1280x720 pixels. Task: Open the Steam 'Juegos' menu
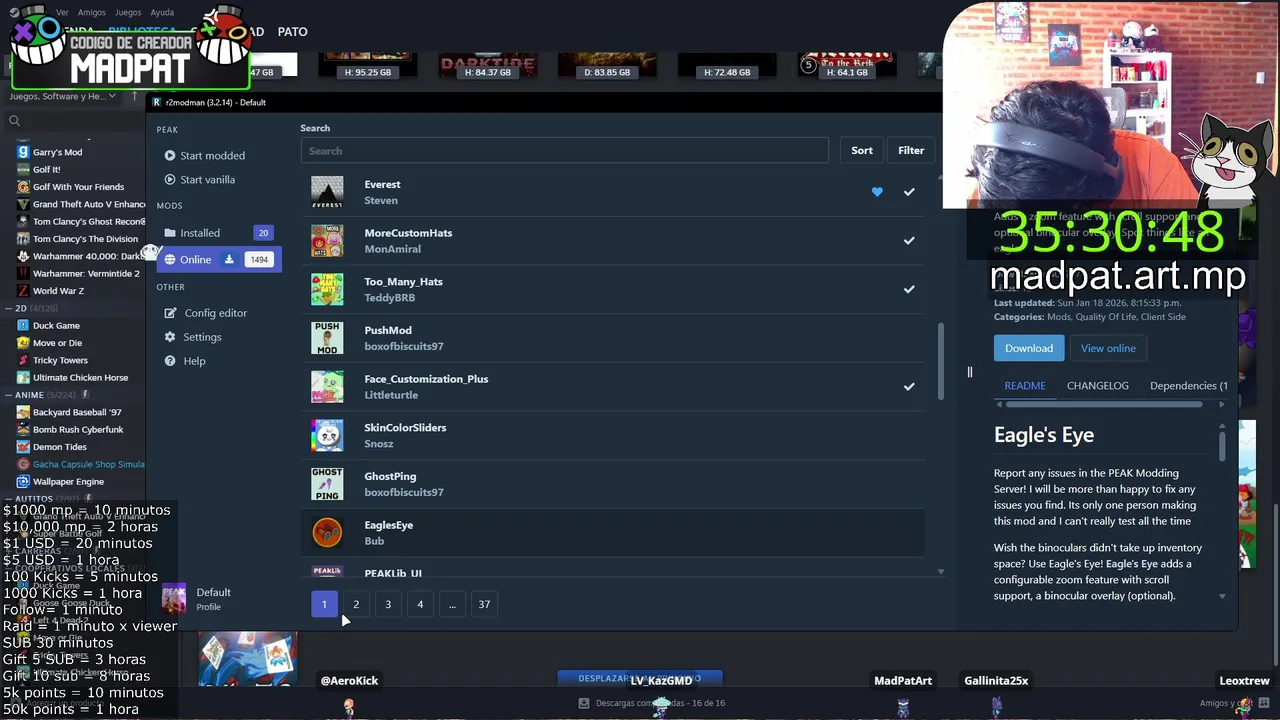127,13
